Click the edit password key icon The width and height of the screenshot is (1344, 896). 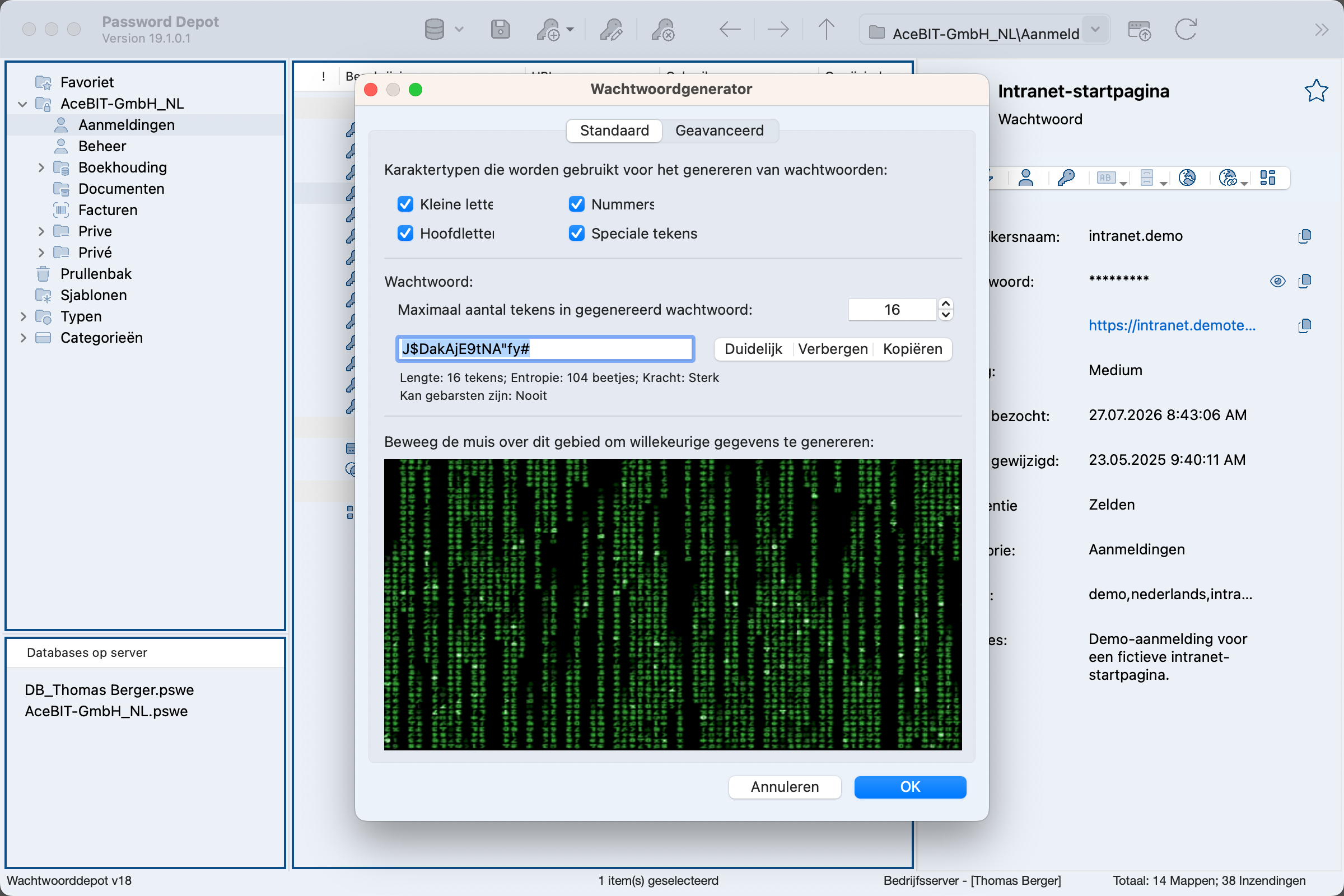pyautogui.click(x=611, y=30)
